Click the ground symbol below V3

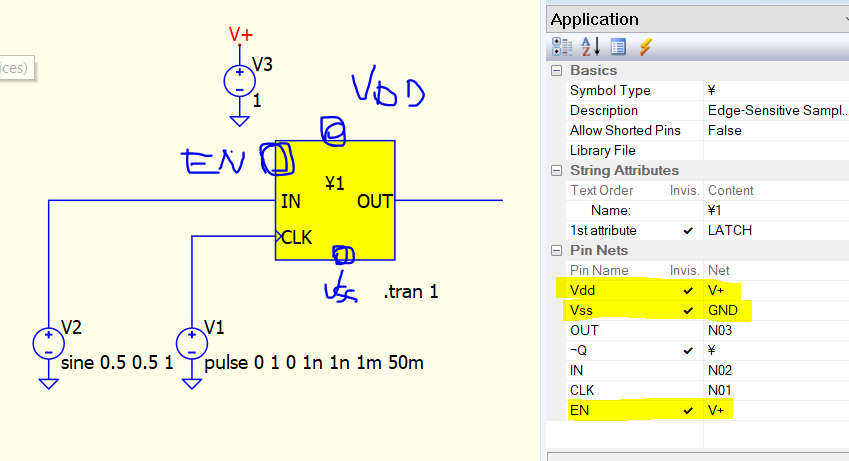click(x=240, y=121)
